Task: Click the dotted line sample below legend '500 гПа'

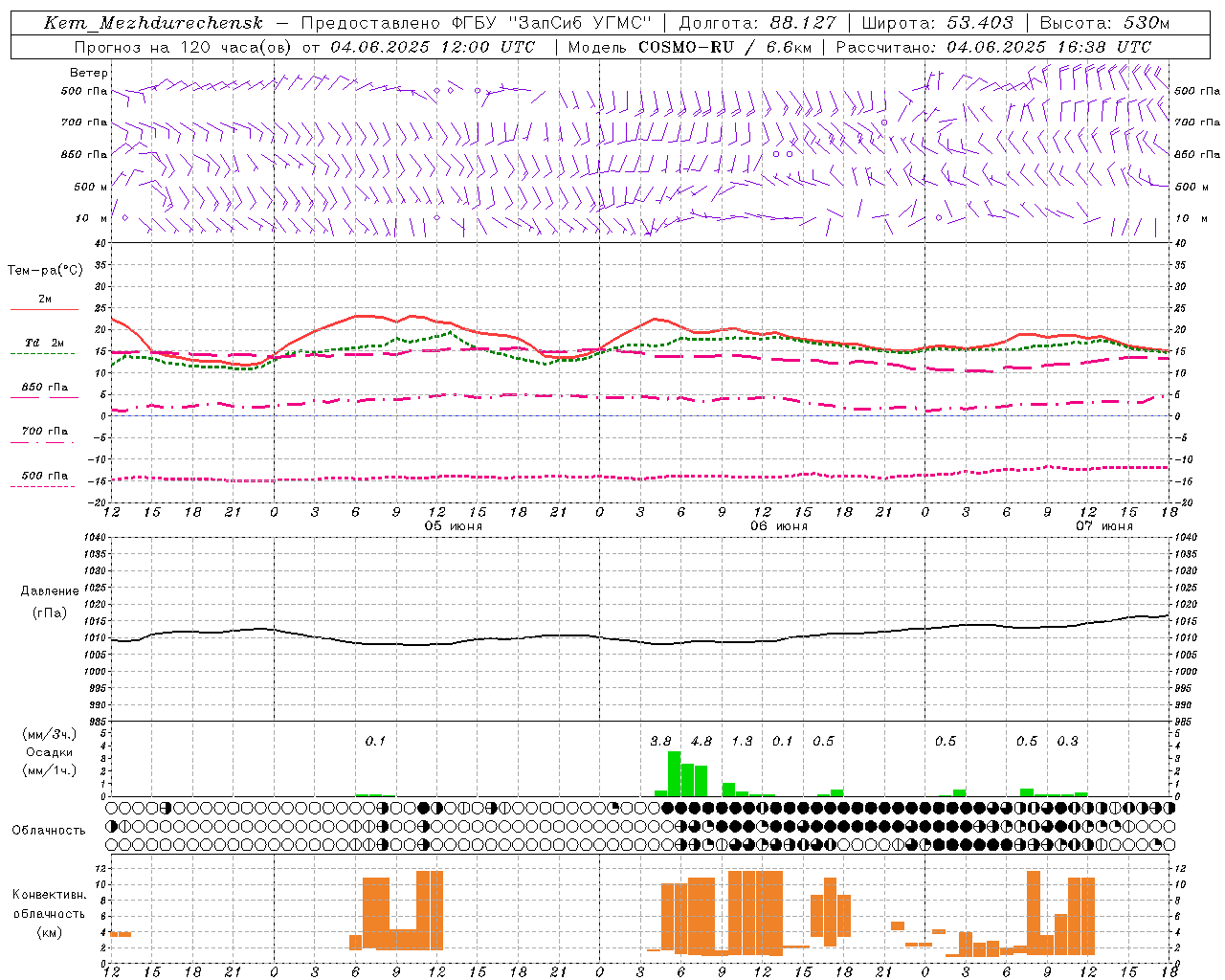Action: 42,486
